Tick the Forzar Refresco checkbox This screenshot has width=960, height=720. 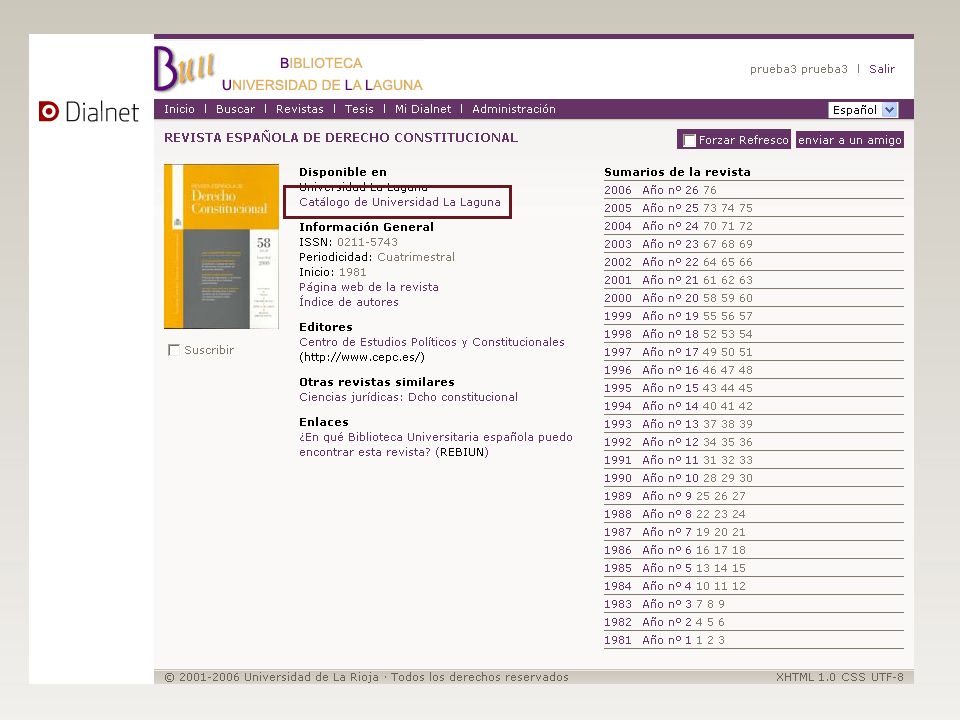[x=689, y=140]
